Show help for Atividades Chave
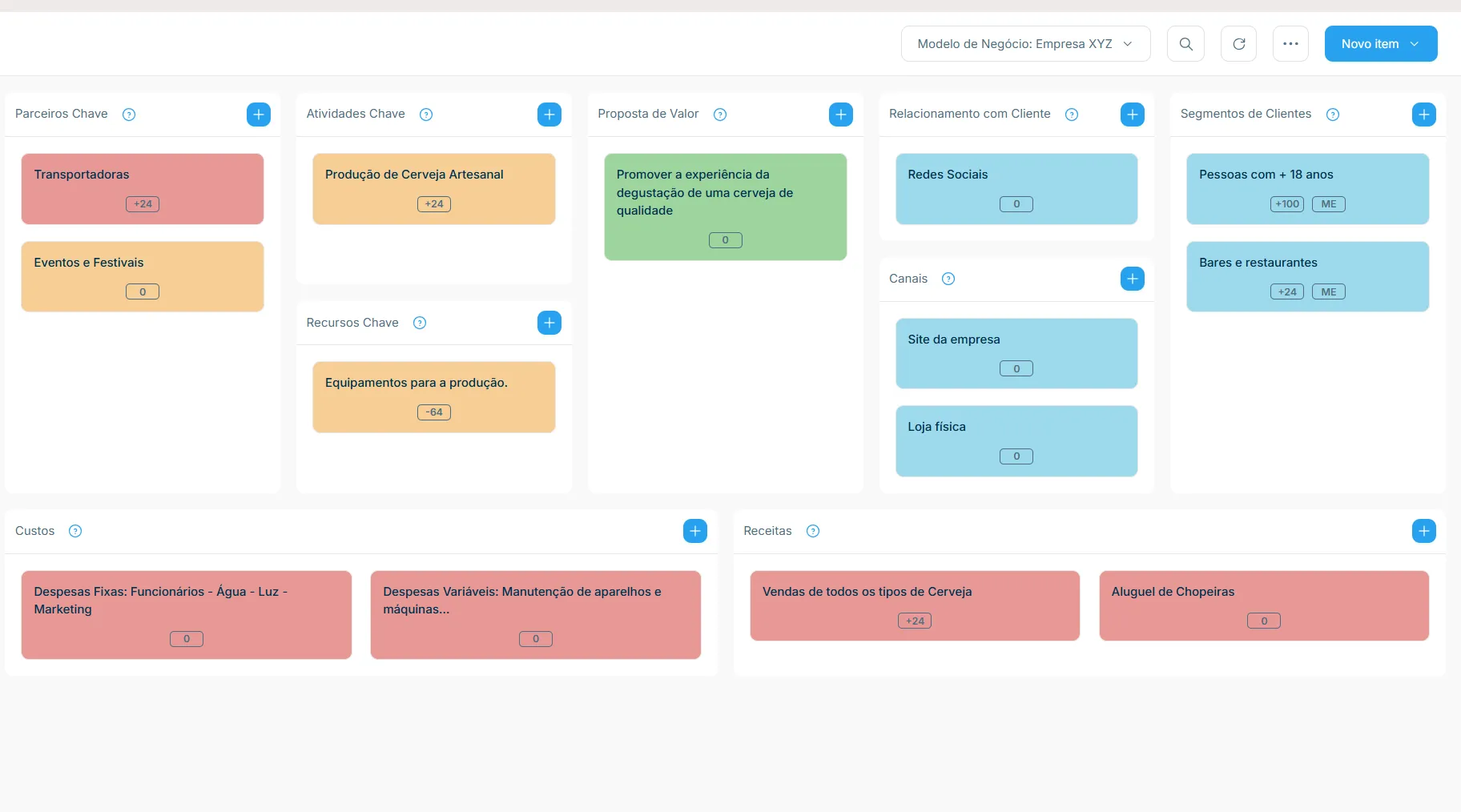 pyautogui.click(x=426, y=115)
